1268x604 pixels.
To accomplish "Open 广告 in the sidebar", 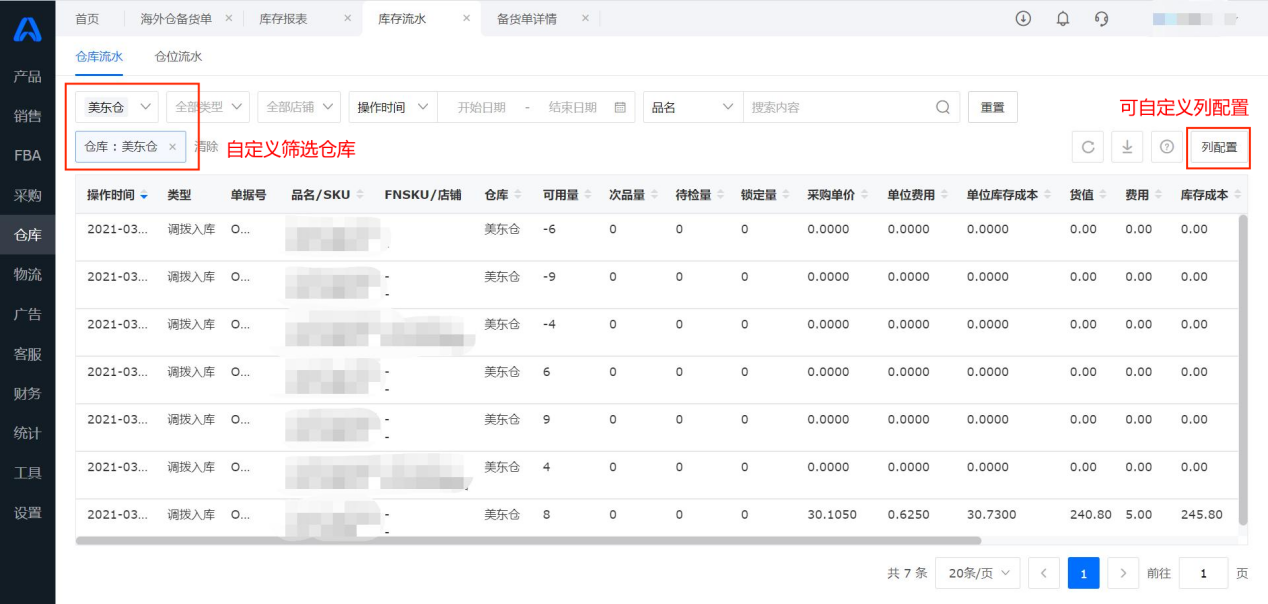I will point(27,314).
